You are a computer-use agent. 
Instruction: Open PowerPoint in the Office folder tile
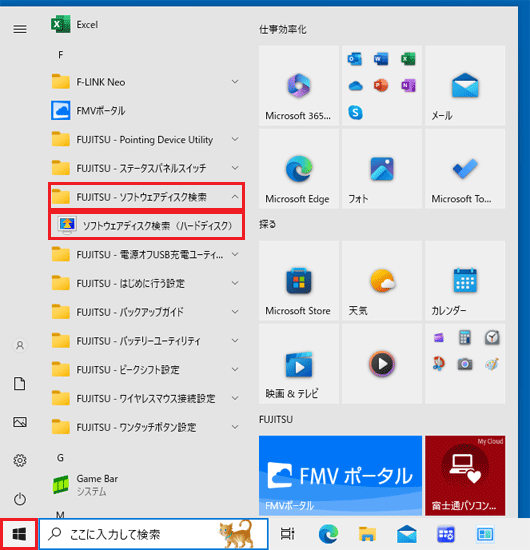tap(381, 86)
